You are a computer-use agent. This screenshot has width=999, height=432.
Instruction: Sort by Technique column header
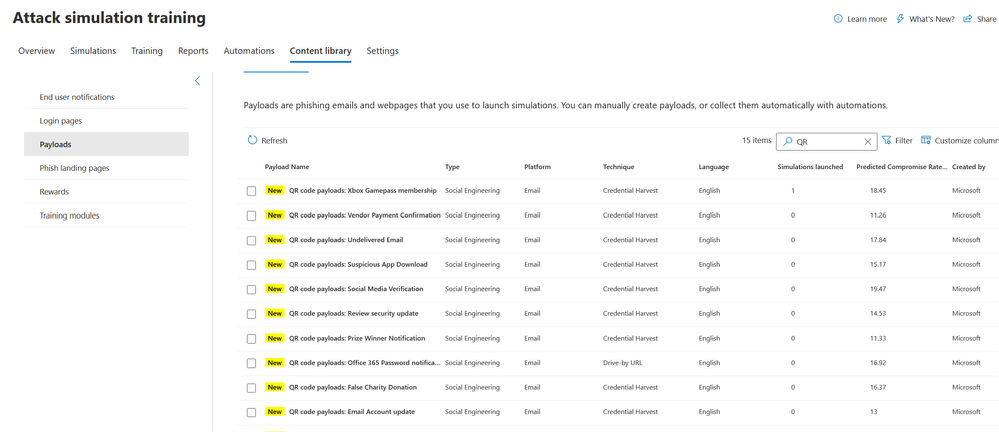tap(618, 167)
